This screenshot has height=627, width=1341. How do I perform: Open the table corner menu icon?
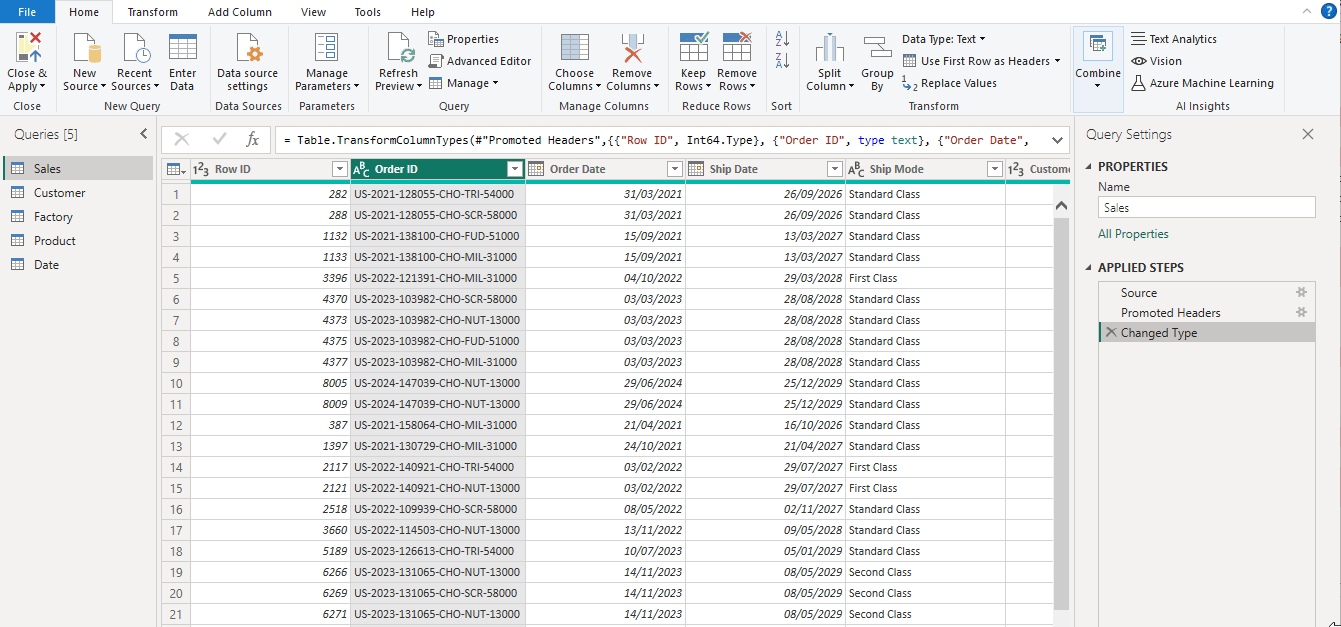[x=174, y=169]
